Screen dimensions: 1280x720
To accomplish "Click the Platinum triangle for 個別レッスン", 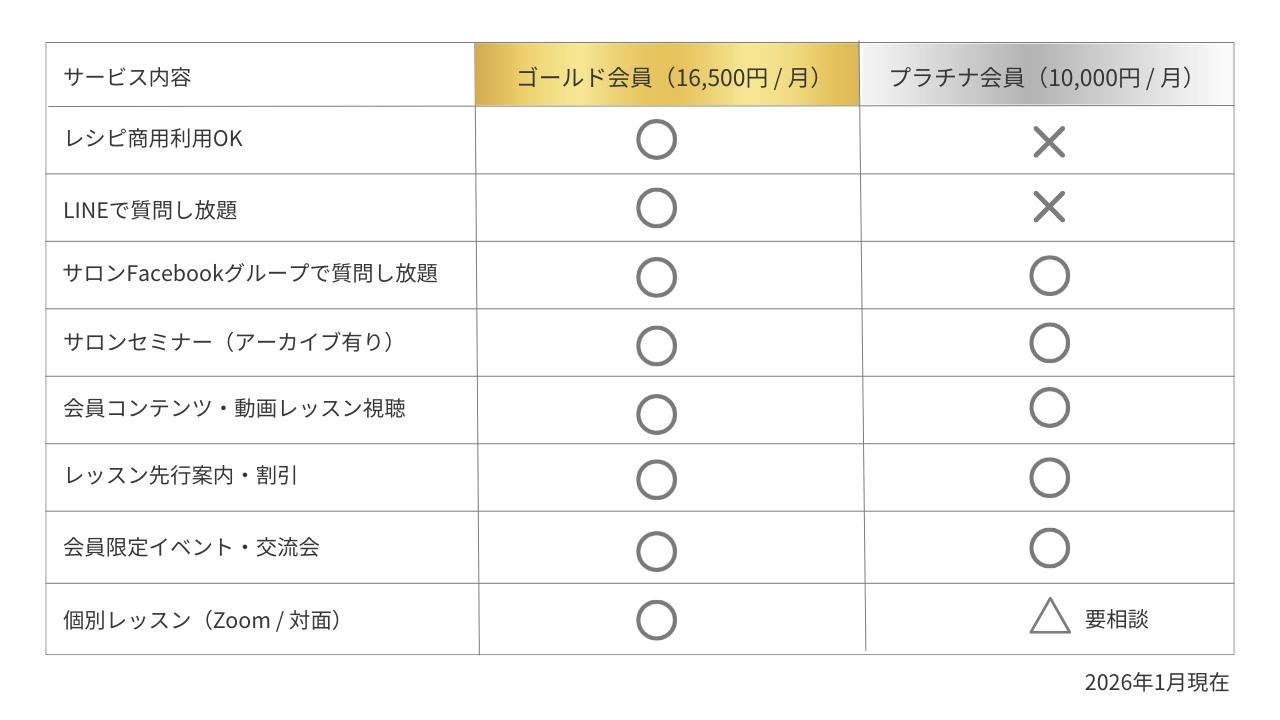I will tap(1049, 618).
